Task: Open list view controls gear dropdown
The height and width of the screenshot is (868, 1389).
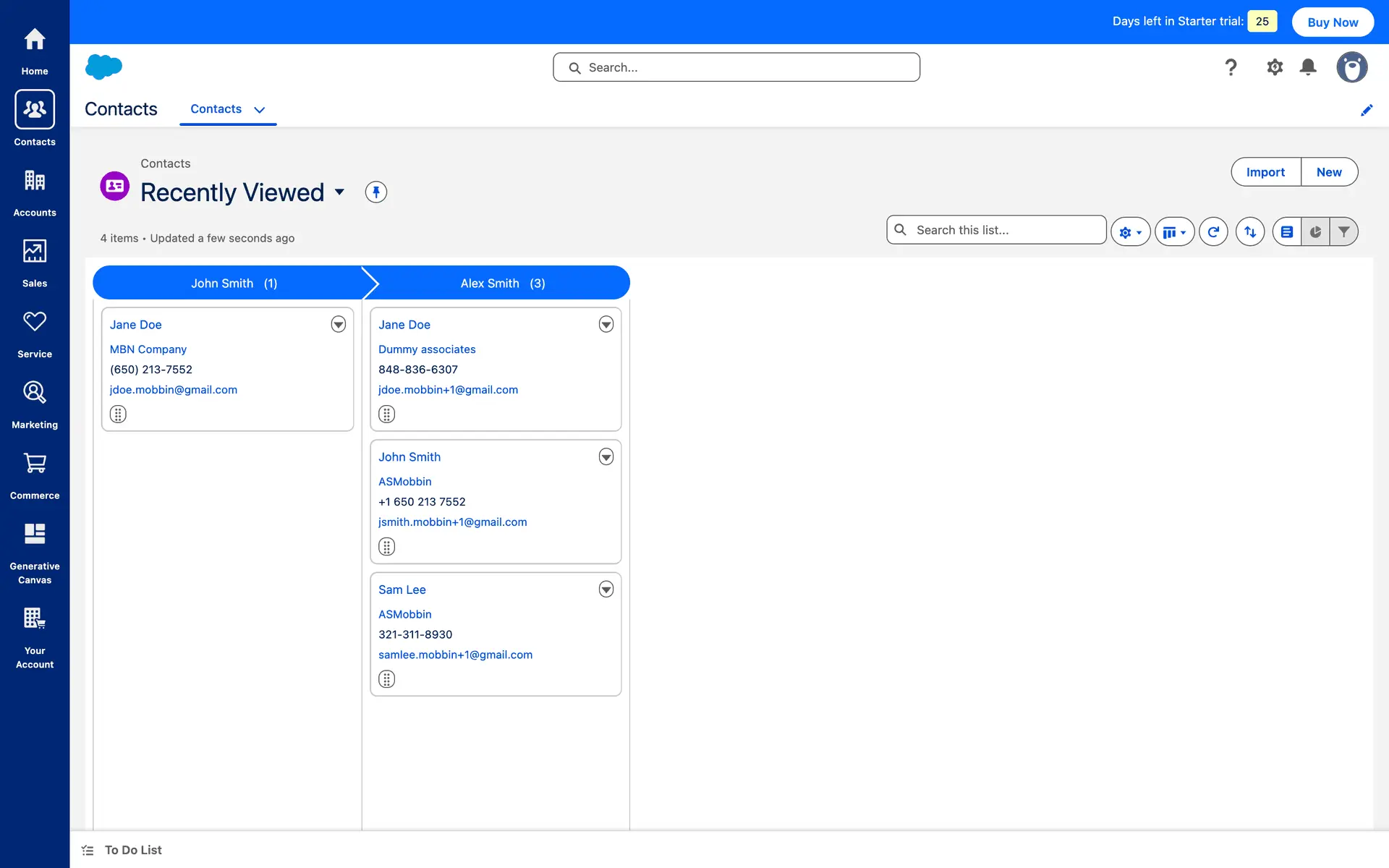Action: [1130, 231]
